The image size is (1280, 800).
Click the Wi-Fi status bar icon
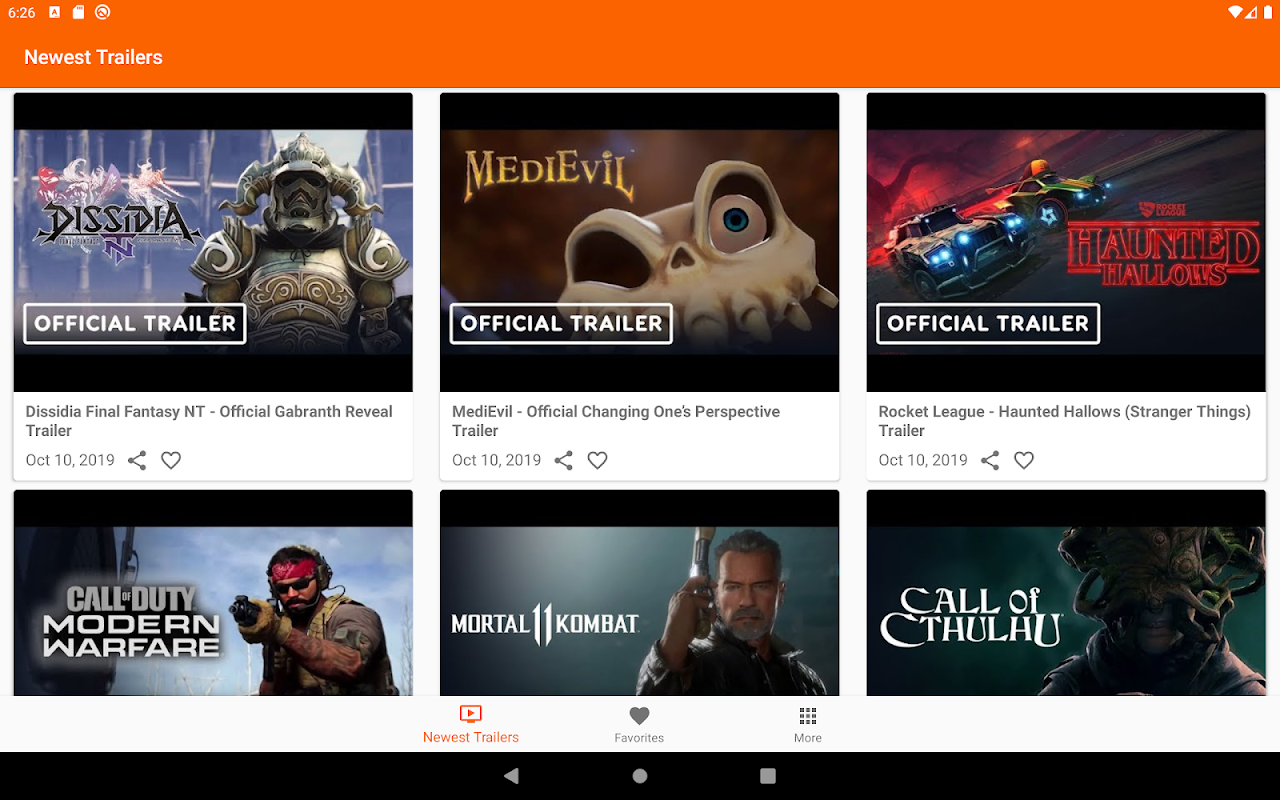(1237, 13)
